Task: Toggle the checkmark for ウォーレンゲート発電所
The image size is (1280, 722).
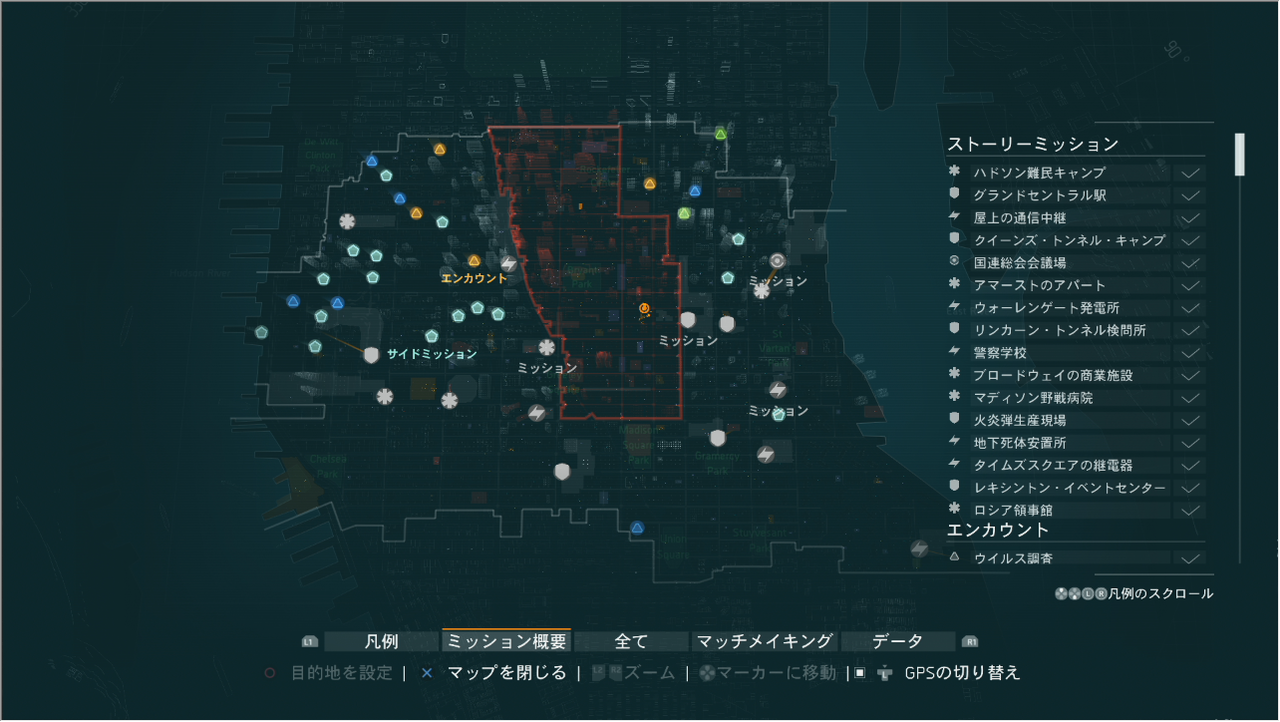Action: pos(1190,308)
